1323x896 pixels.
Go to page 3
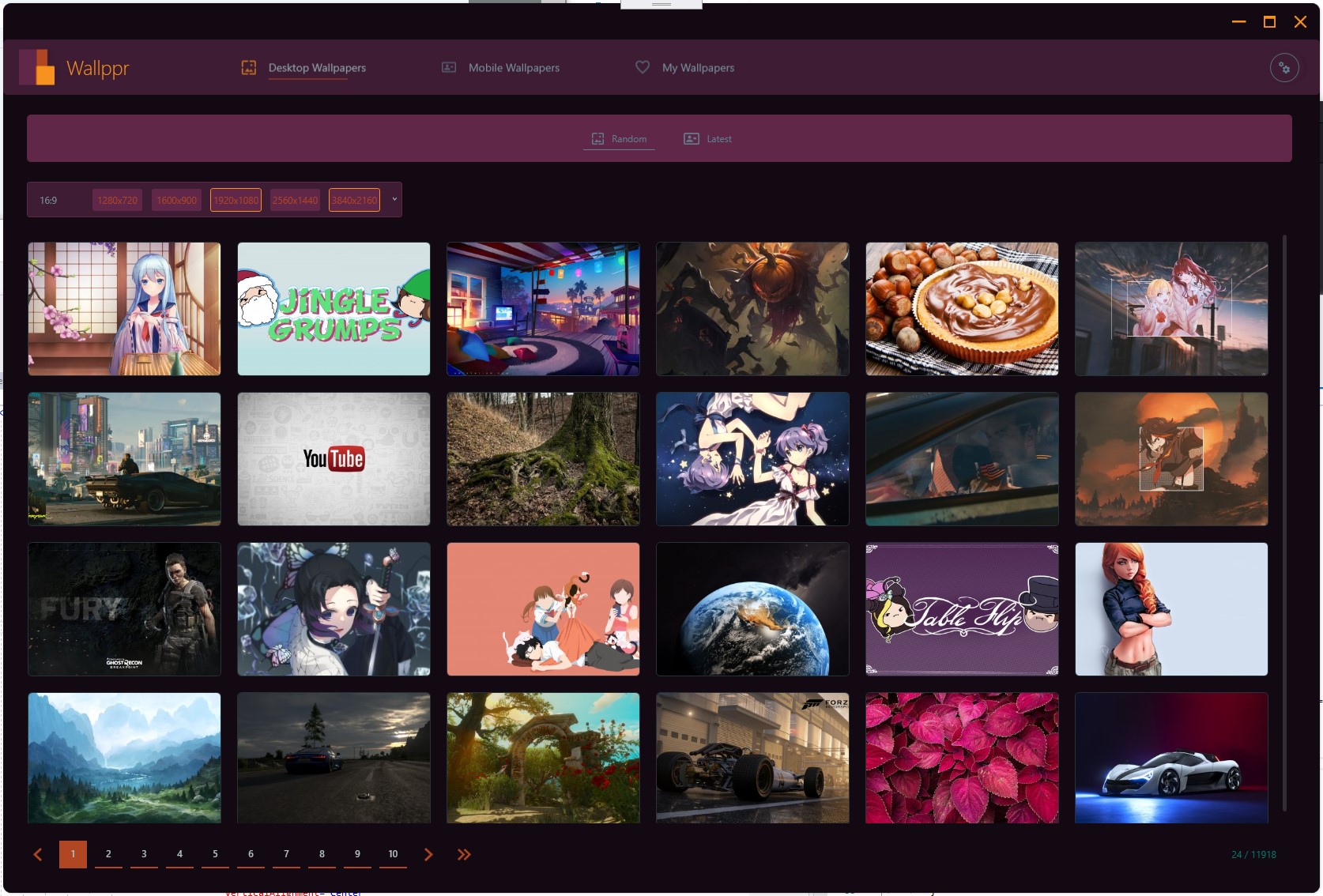pos(144,854)
